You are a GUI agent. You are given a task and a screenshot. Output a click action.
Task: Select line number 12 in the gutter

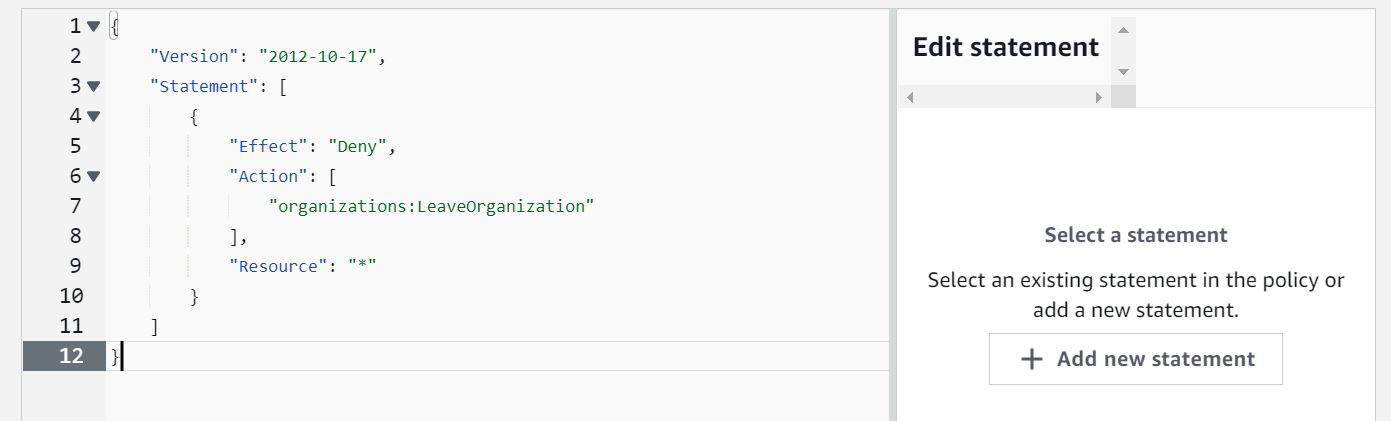(71, 356)
